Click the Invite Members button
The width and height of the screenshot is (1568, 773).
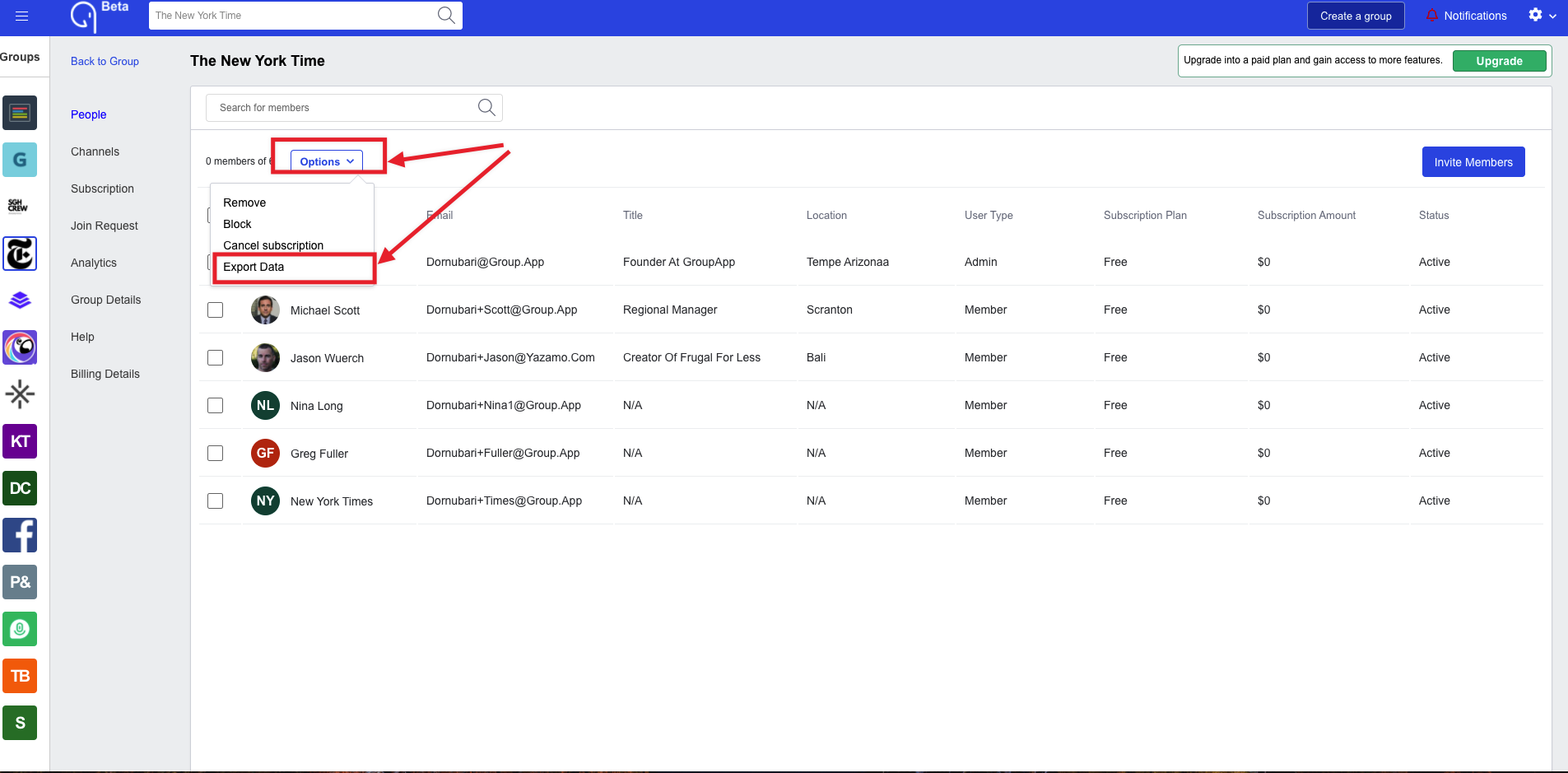(1473, 162)
